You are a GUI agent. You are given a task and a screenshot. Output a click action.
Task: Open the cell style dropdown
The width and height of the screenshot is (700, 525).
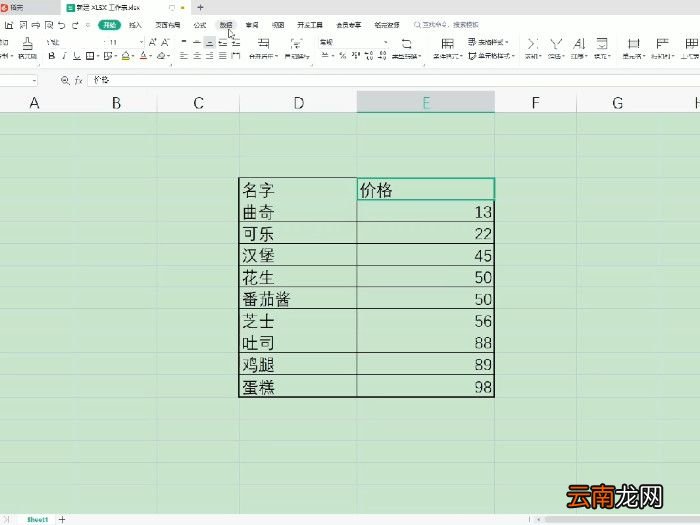492,56
